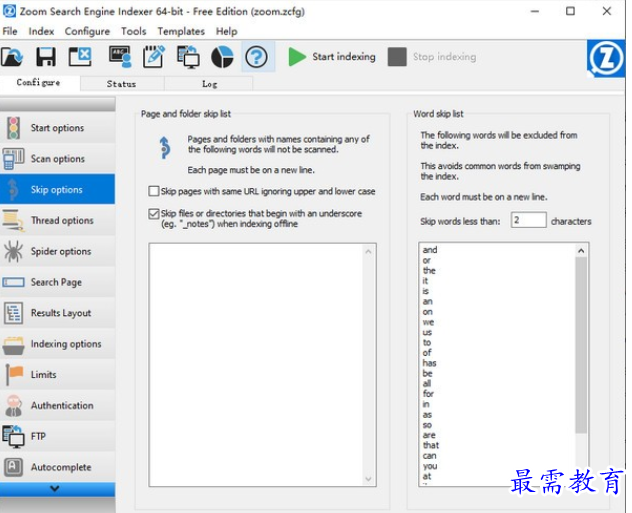Click the grey Stop indexing square
Screen dimensions: 632x513
point(397,57)
